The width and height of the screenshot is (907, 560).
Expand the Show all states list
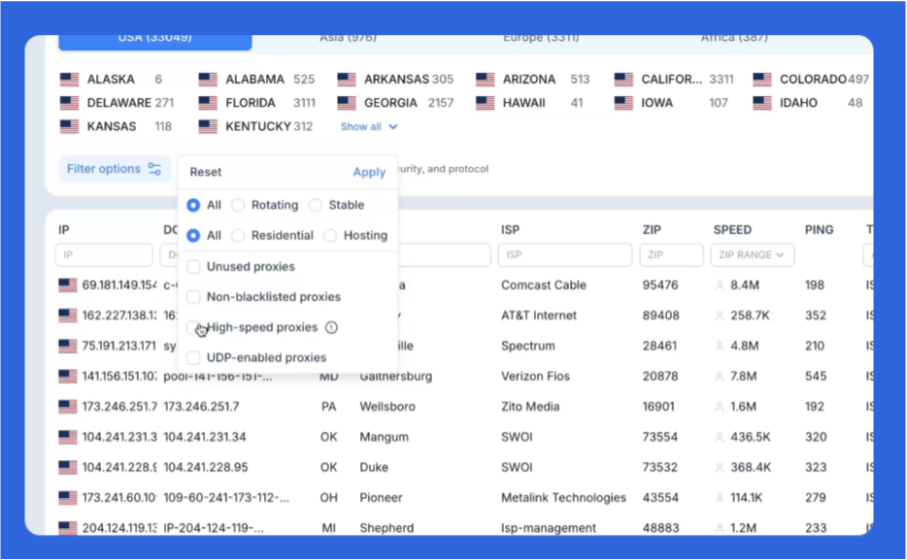tap(368, 127)
